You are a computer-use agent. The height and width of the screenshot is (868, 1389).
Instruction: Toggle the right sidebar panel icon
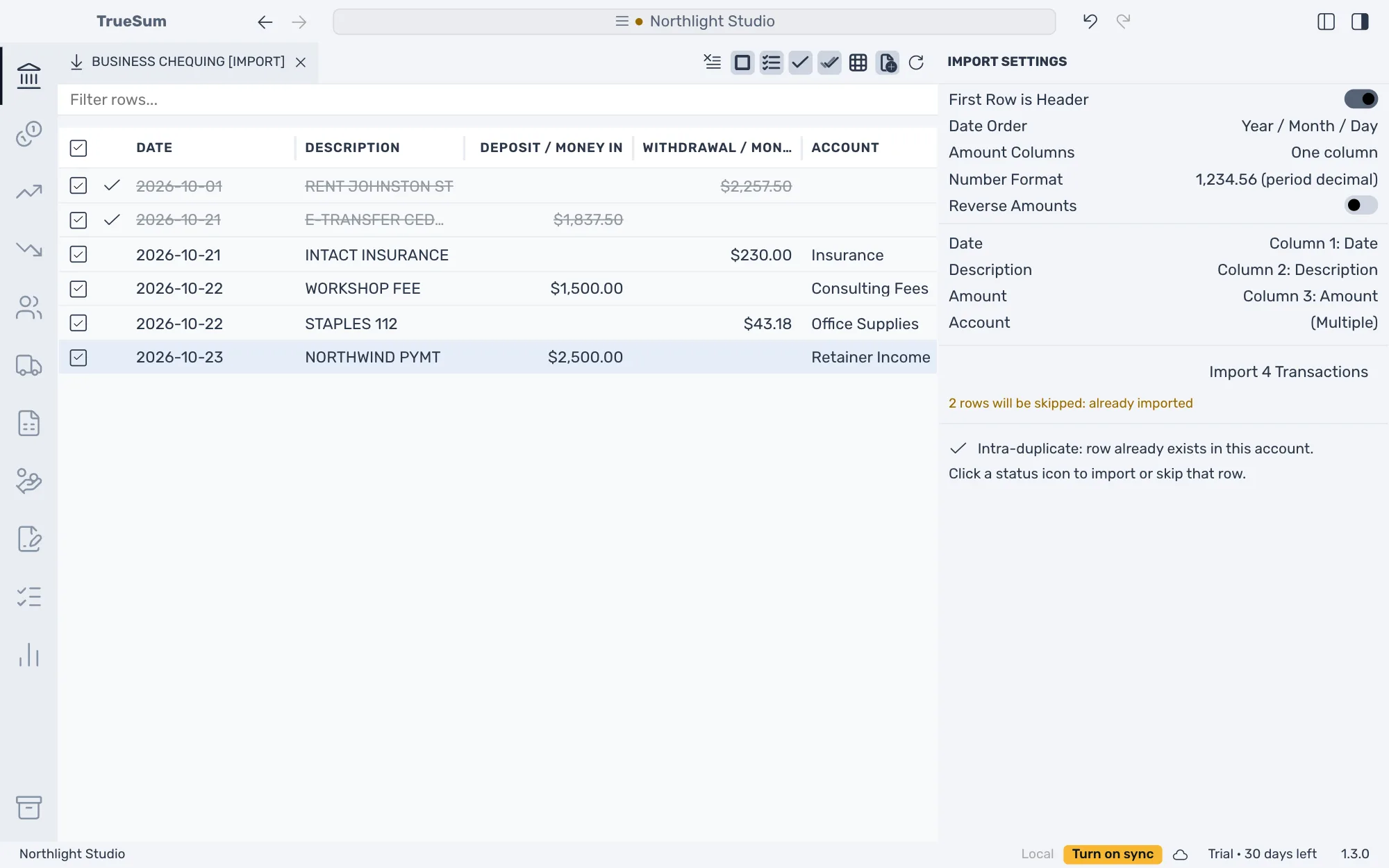(1360, 22)
